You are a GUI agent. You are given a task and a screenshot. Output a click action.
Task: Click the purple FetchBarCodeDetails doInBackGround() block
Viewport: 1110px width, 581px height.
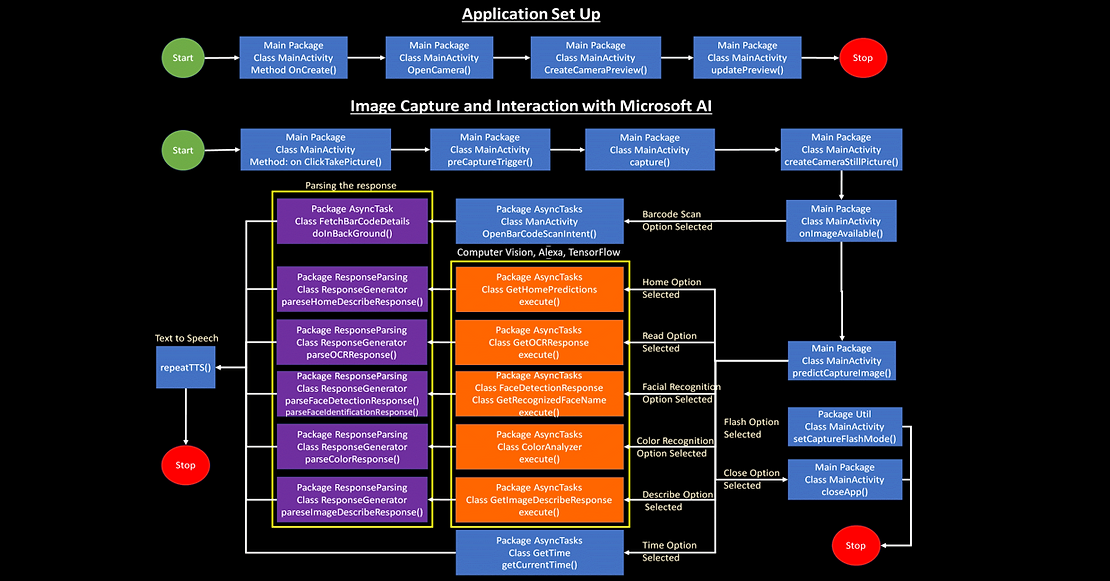pos(351,221)
